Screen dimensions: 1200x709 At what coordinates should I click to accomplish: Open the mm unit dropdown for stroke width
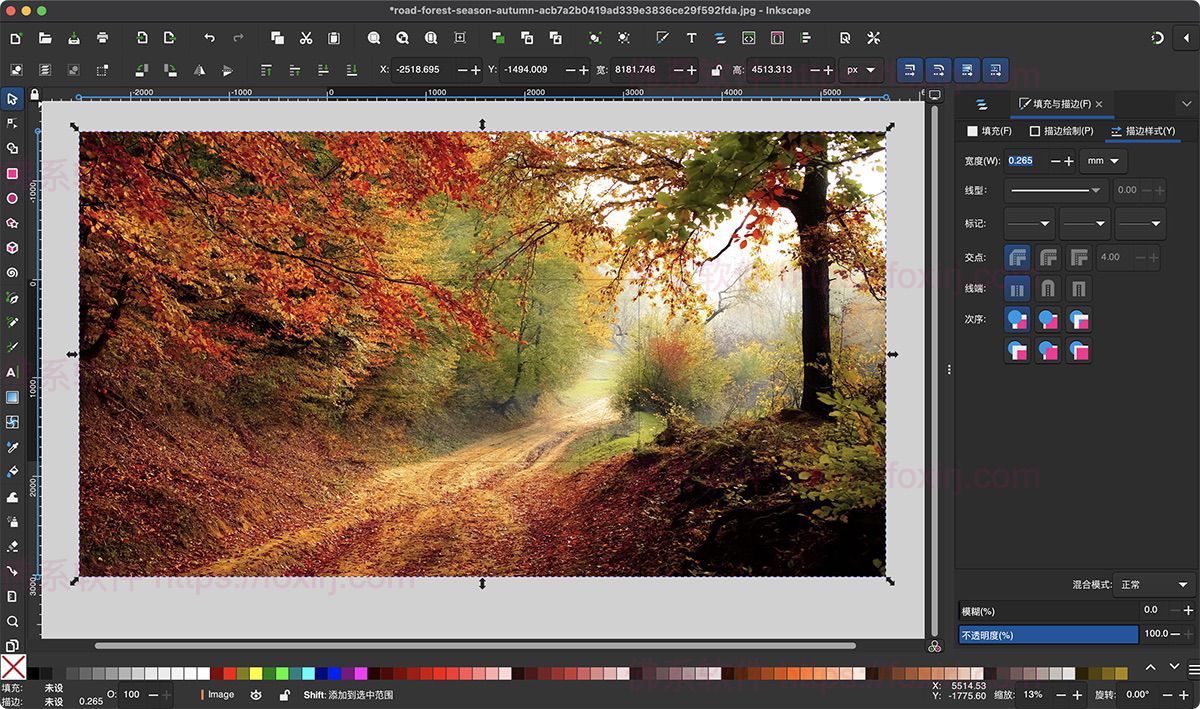(1105, 161)
